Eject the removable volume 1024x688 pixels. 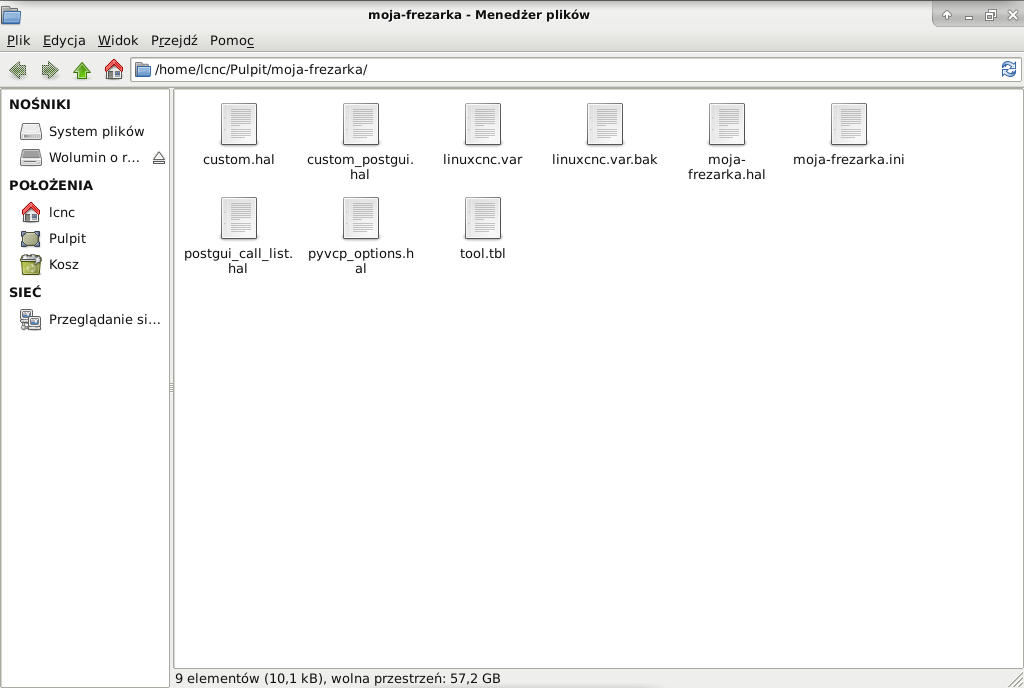157,158
